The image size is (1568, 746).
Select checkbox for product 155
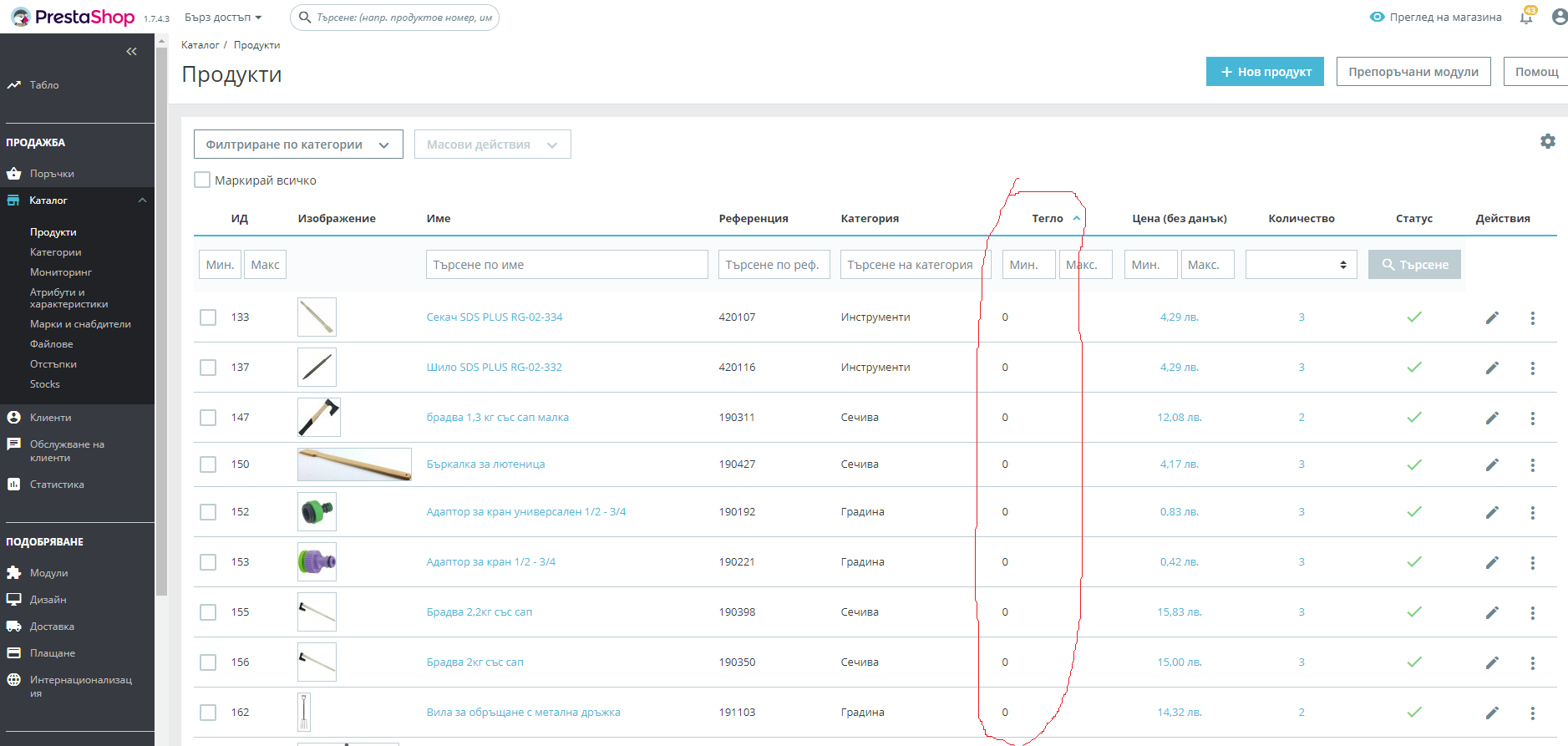tap(208, 612)
